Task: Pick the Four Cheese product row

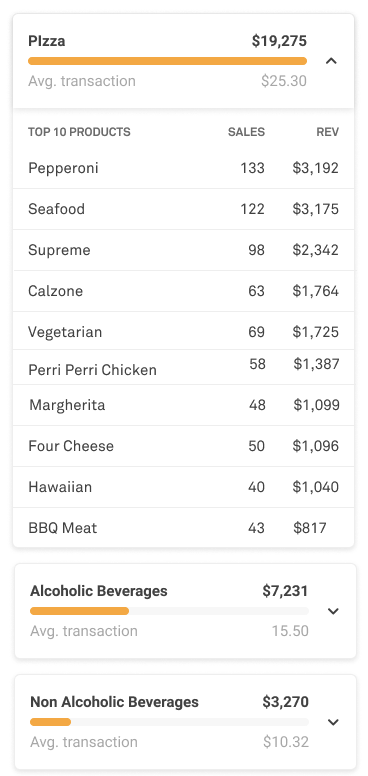Action: point(184,446)
